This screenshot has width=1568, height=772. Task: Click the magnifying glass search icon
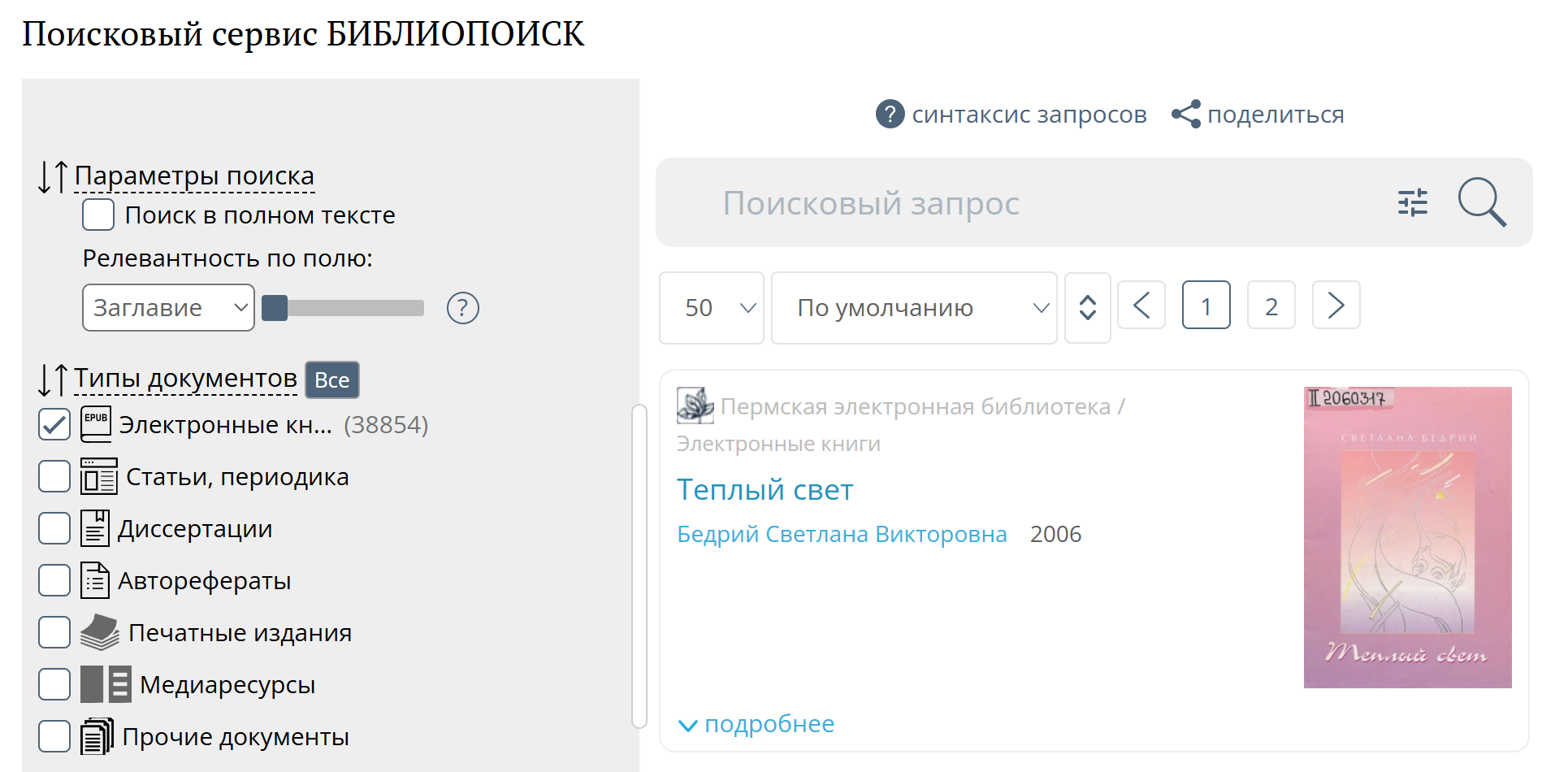(x=1481, y=202)
